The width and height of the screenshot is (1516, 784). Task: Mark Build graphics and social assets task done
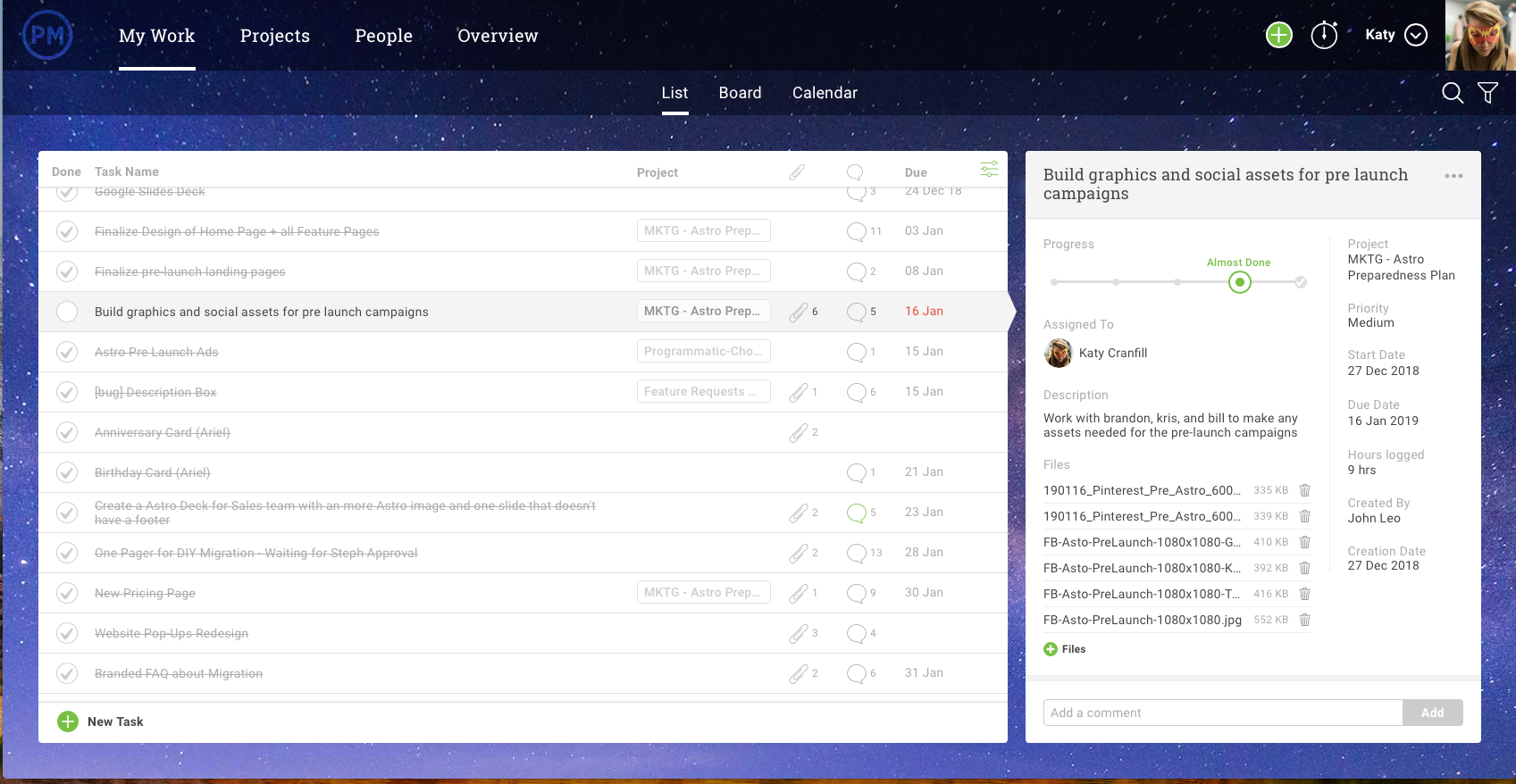[x=67, y=312]
